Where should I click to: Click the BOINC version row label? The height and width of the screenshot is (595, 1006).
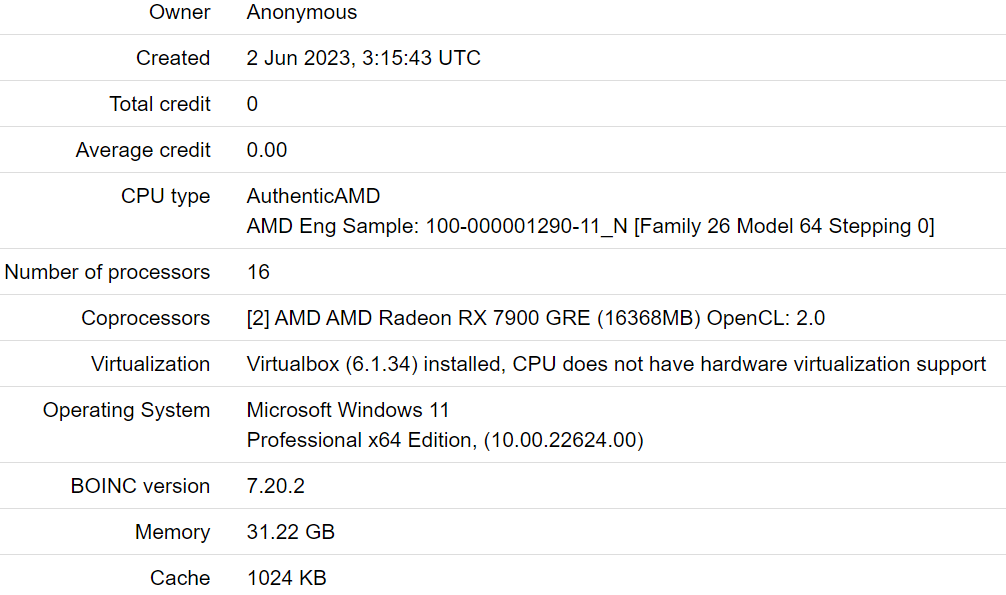click(x=141, y=486)
